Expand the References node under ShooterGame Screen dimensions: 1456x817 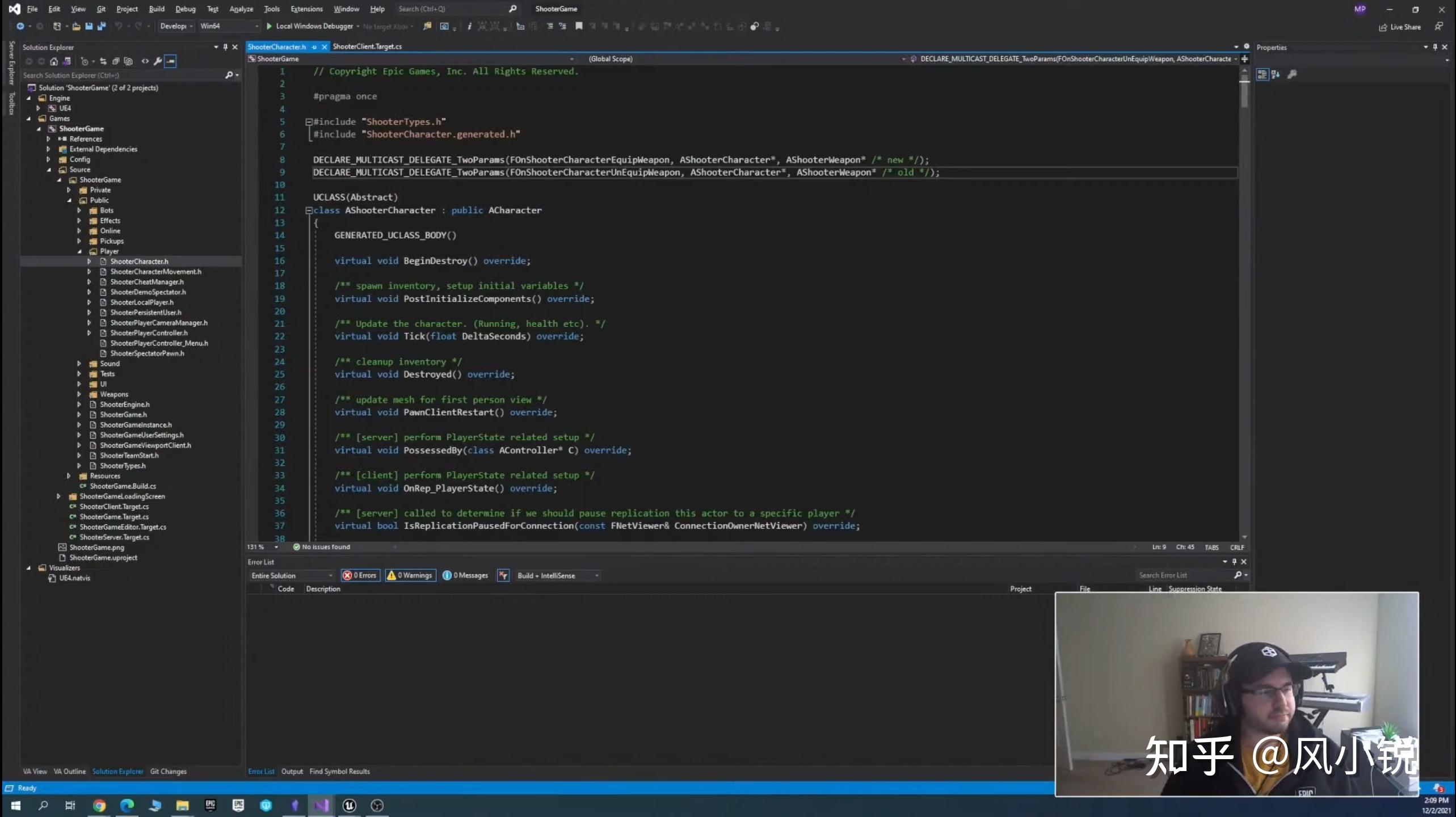pyautogui.click(x=48, y=138)
